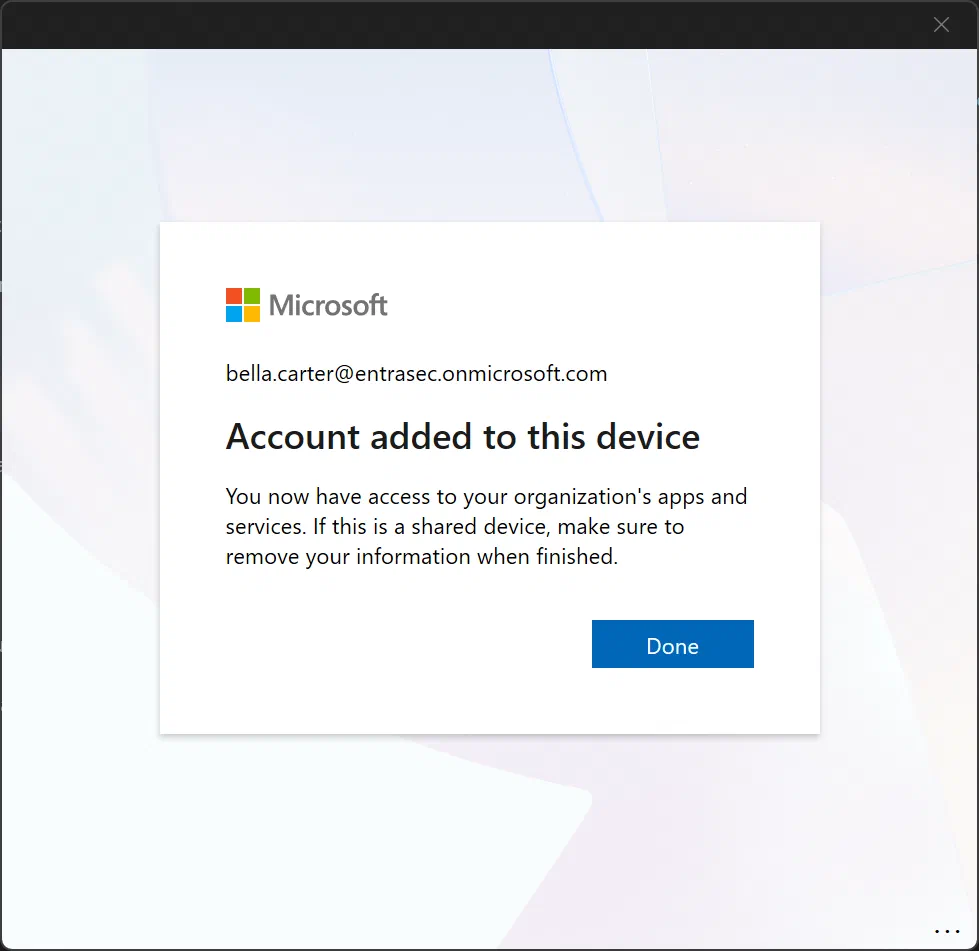Click the Done button
This screenshot has height=951, width=979.
[x=672, y=644]
